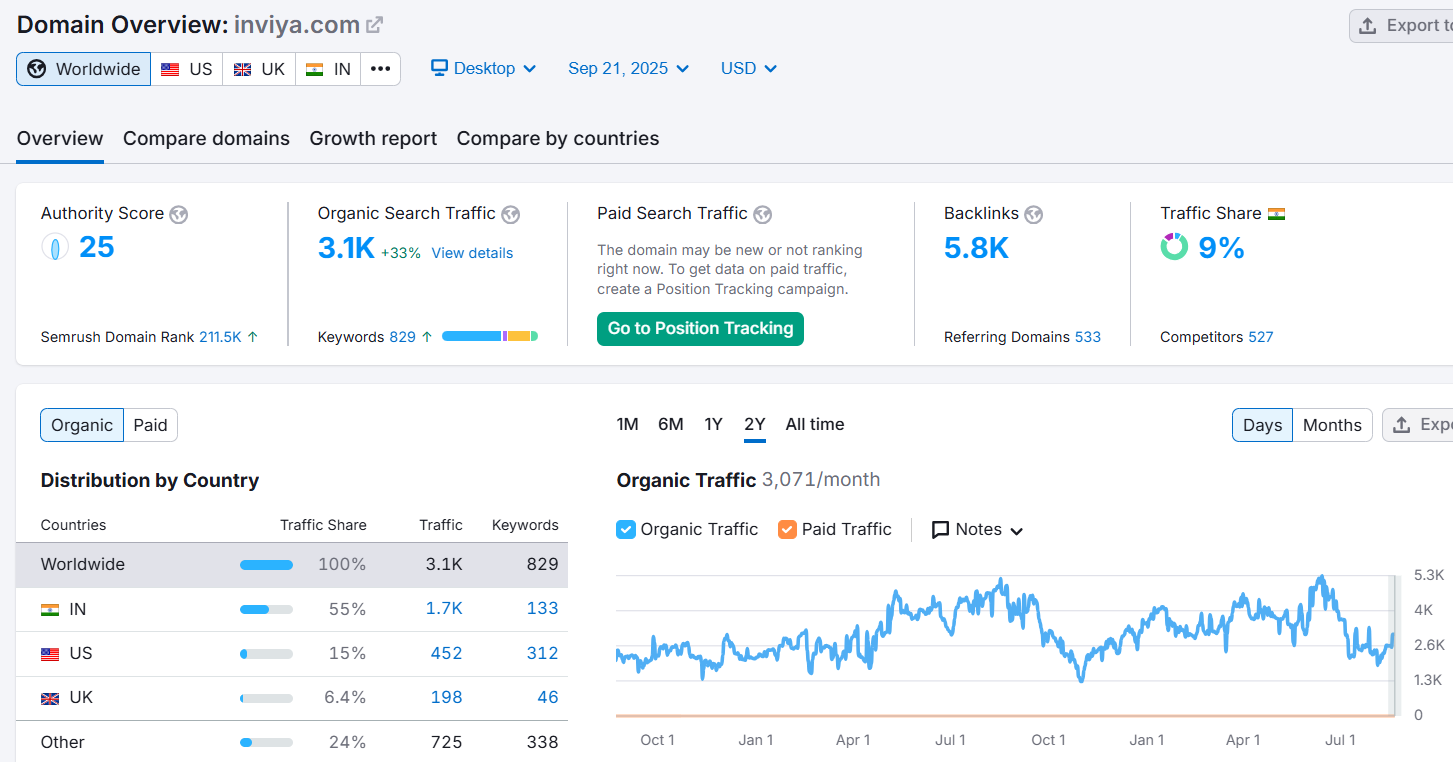Click the Keywords 829 link
This screenshot has height=762, width=1453.
403,337
